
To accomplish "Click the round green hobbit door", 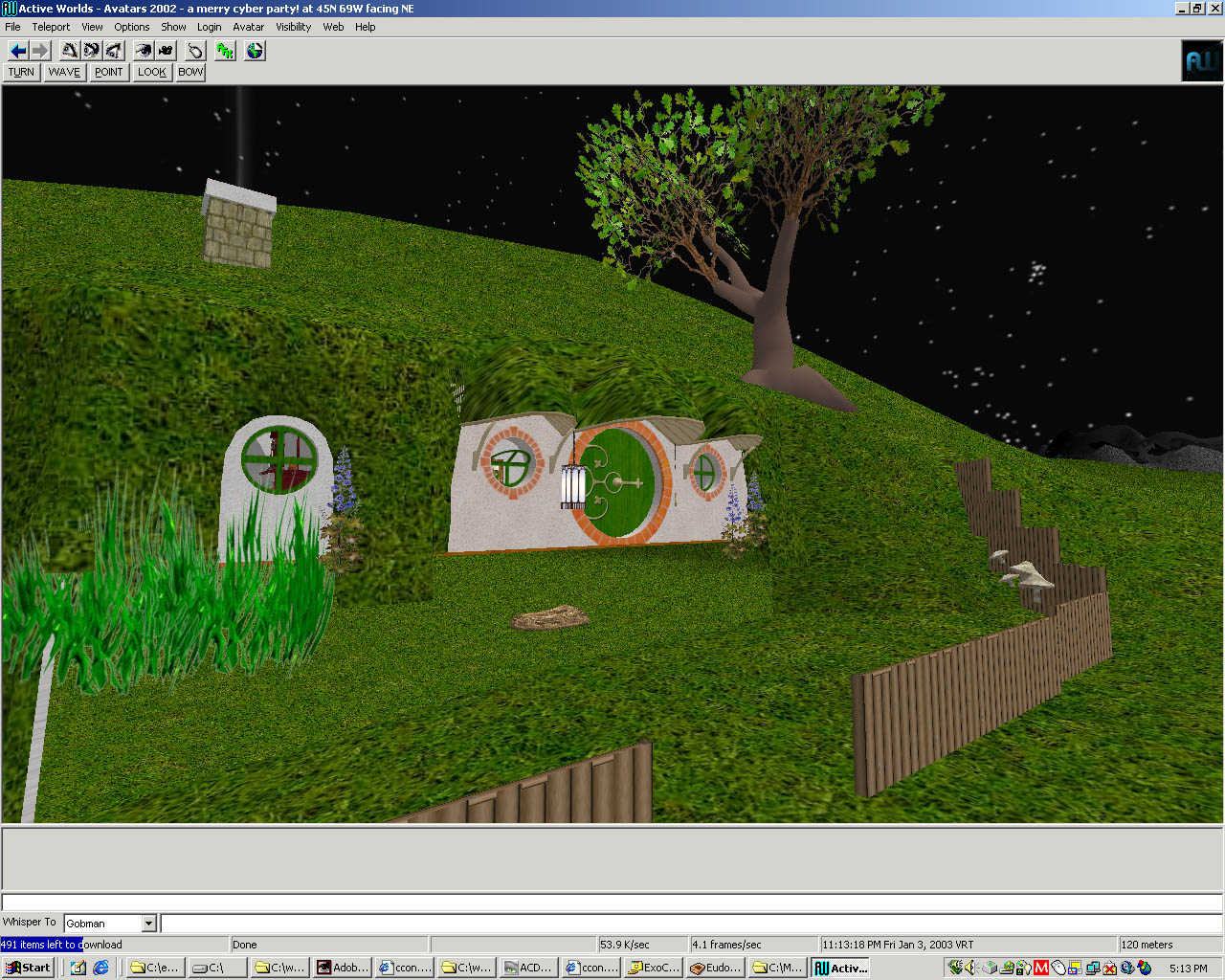I will tap(619, 482).
